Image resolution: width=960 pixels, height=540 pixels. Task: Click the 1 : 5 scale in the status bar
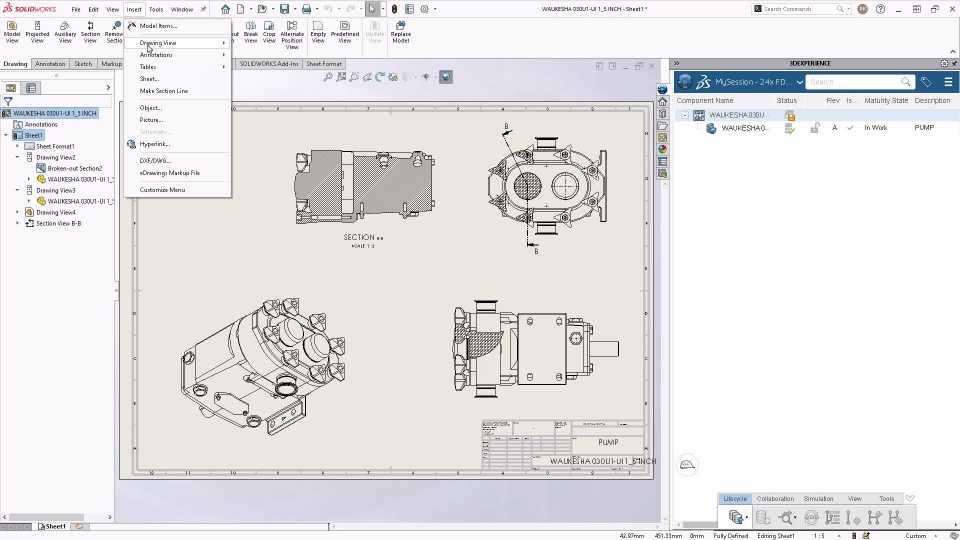click(x=819, y=536)
